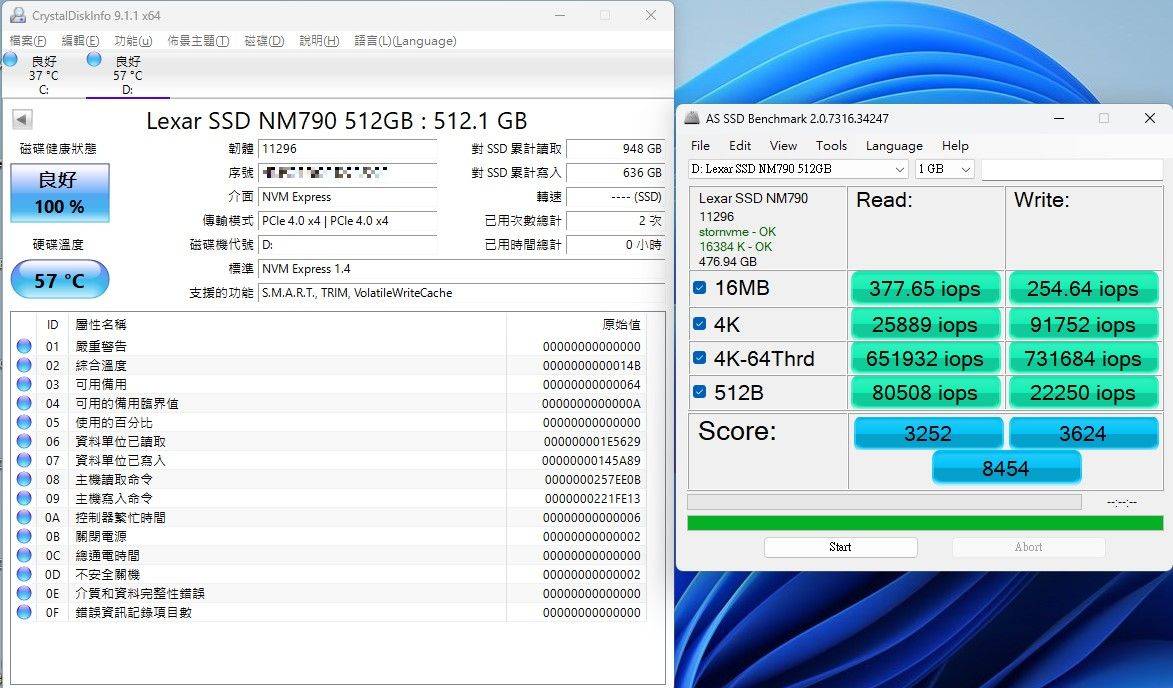Viewport: 1173px width, 688px height.
Task: Click the Abort button
Action: click(x=1028, y=547)
